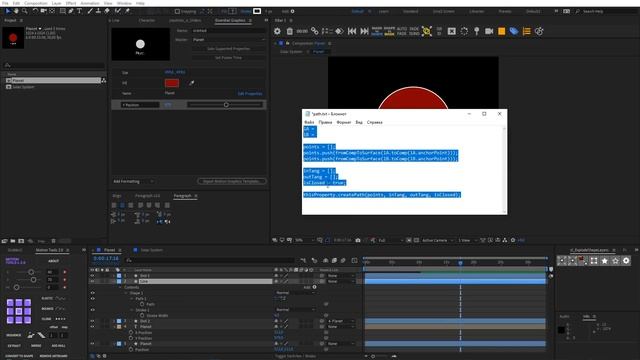Screen dimensions: 640x360
Task: Collapse the Contents group of Line layer
Action: tap(120, 287)
